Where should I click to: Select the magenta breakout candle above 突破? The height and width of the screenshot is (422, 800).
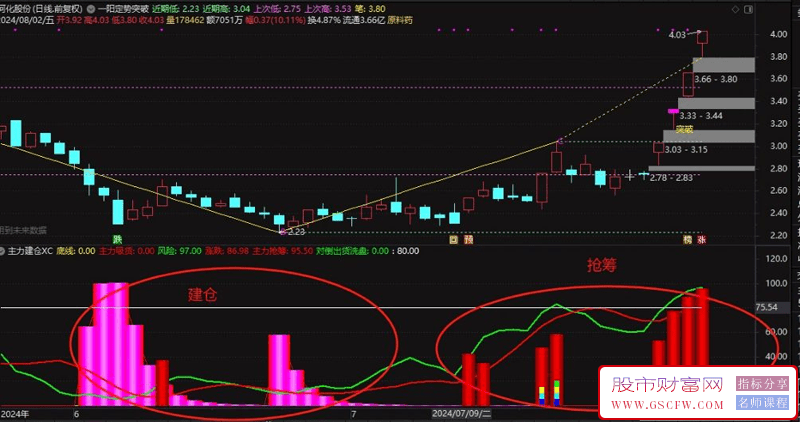673,111
